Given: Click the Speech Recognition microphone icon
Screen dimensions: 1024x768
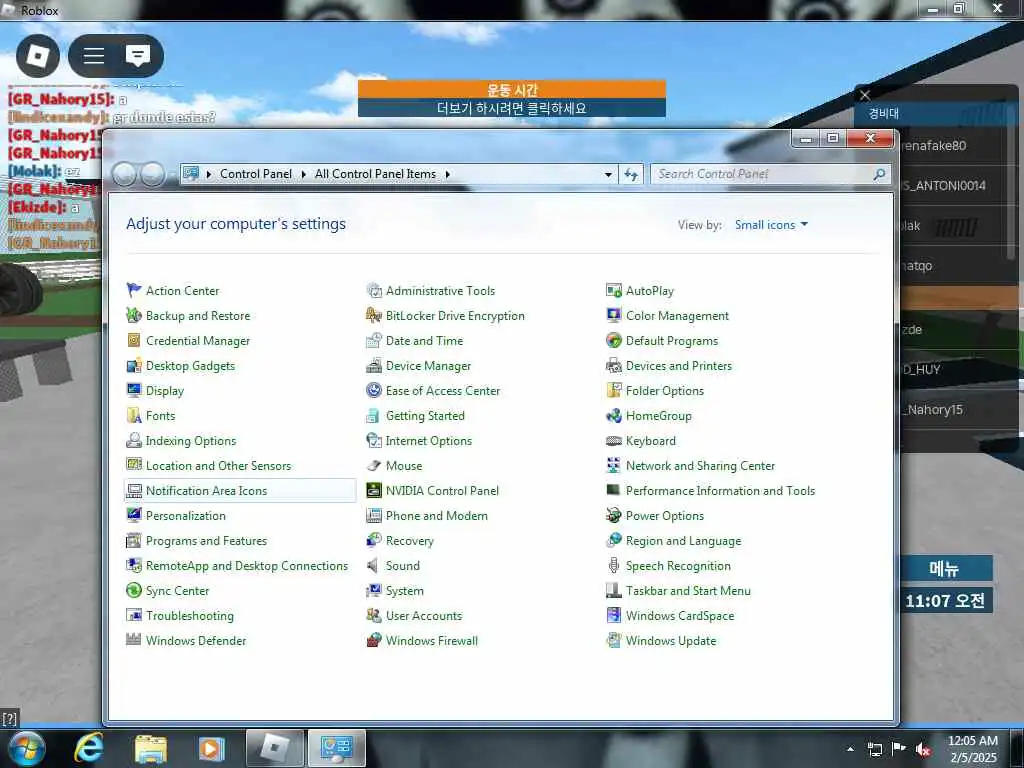Looking at the screenshot, I should [x=614, y=566].
